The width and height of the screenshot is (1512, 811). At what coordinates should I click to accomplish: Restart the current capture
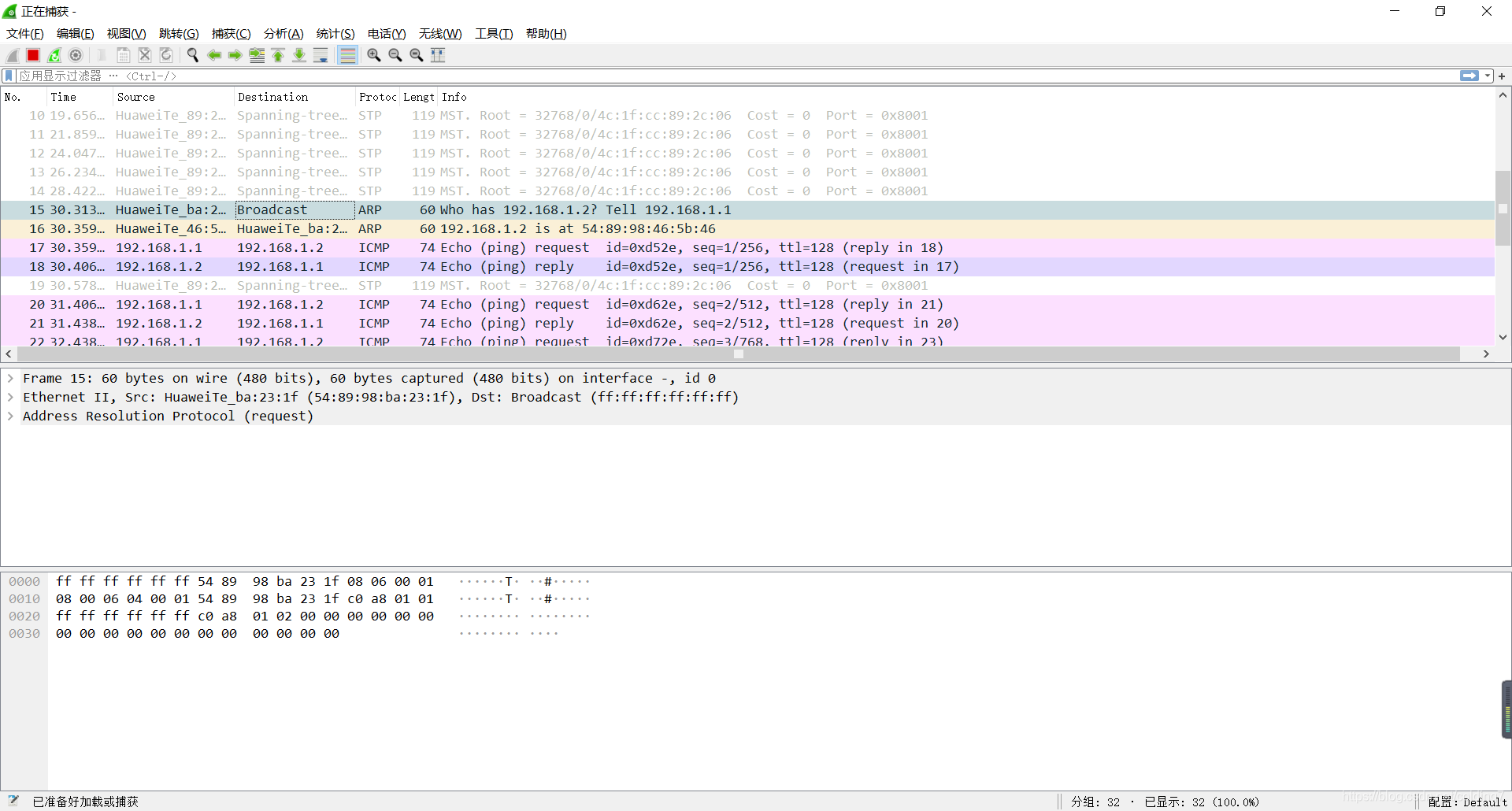(x=54, y=55)
